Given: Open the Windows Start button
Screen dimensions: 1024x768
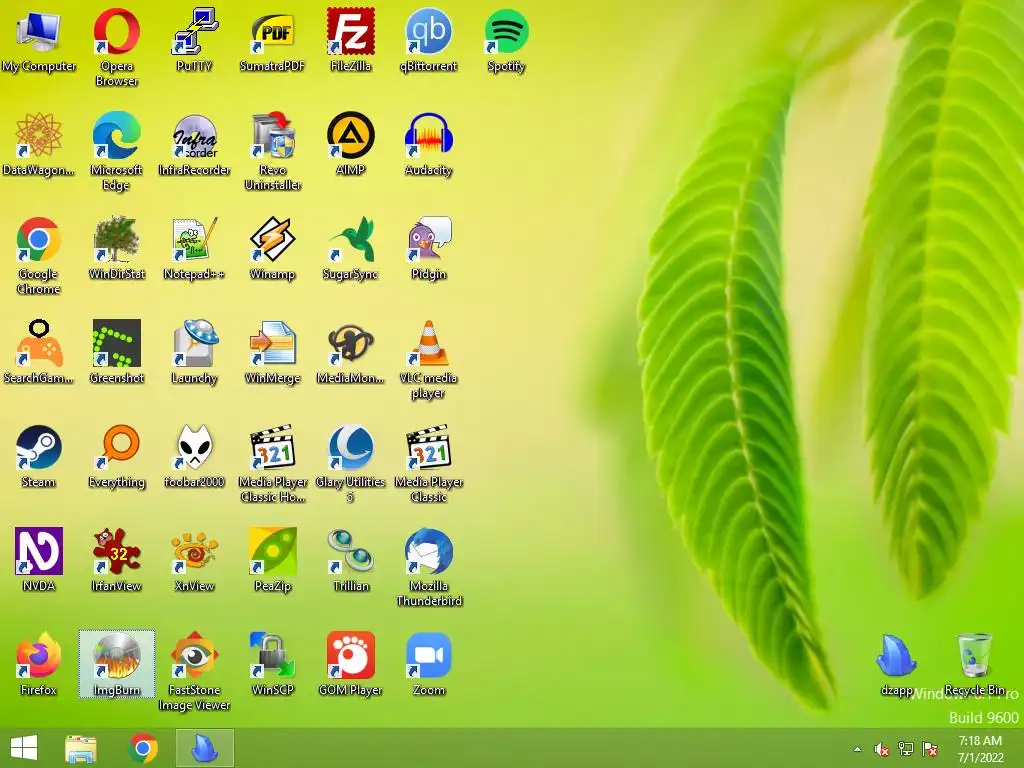Looking at the screenshot, I should pyautogui.click(x=24, y=748).
